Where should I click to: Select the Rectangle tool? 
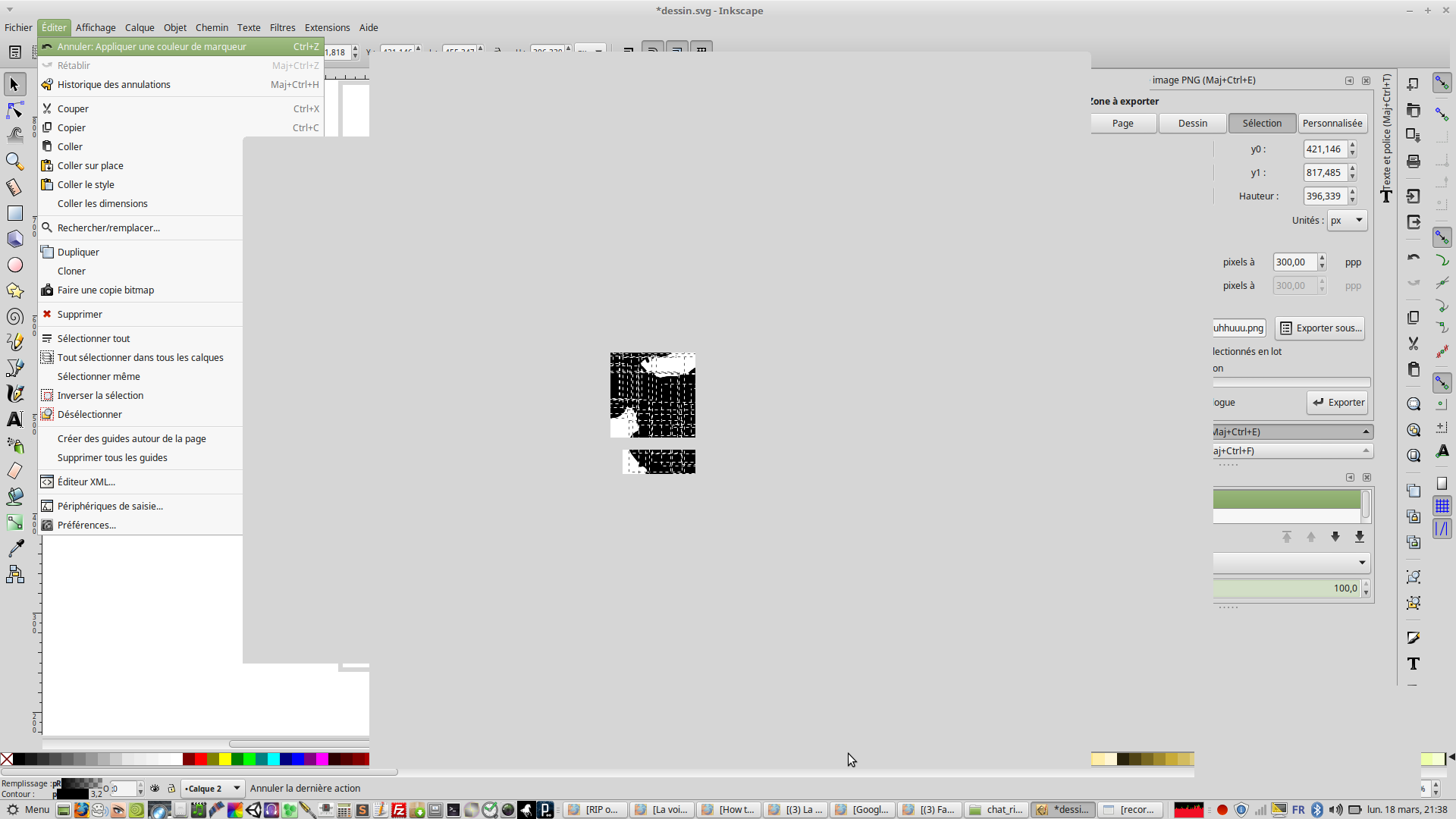point(14,213)
